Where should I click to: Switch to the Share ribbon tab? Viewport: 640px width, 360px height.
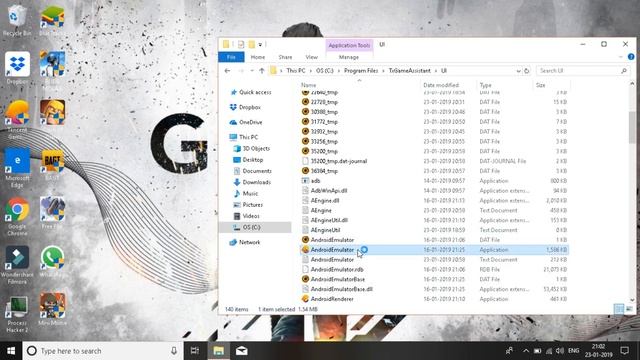[285, 57]
